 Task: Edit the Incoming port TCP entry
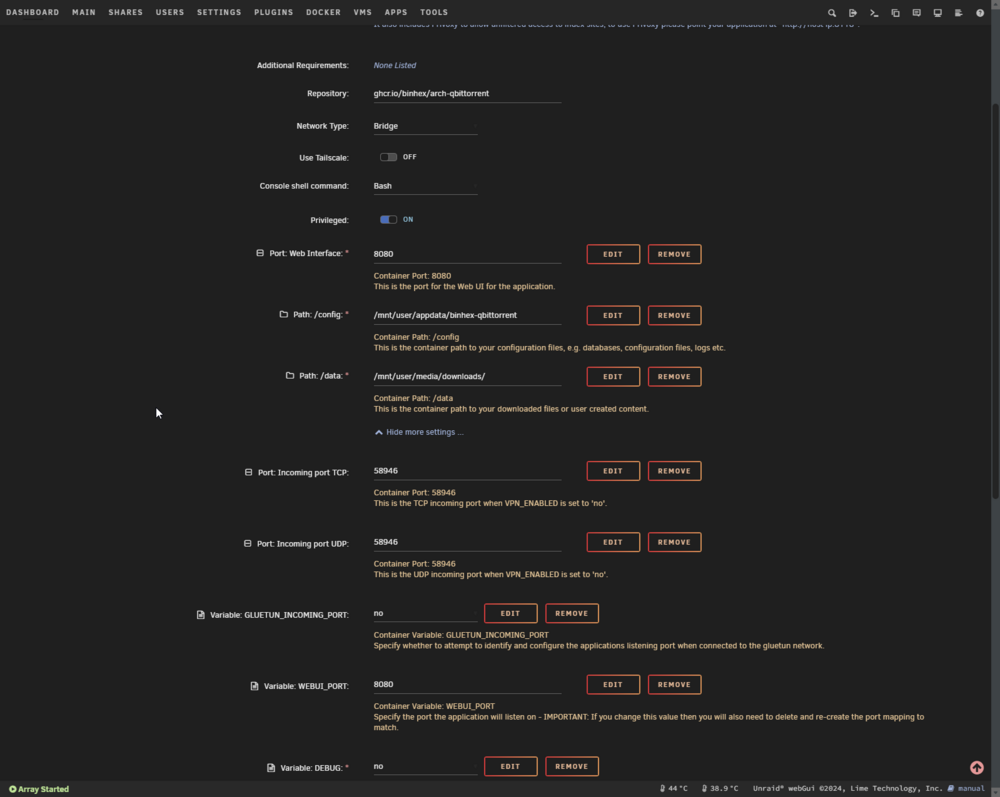[x=613, y=471]
